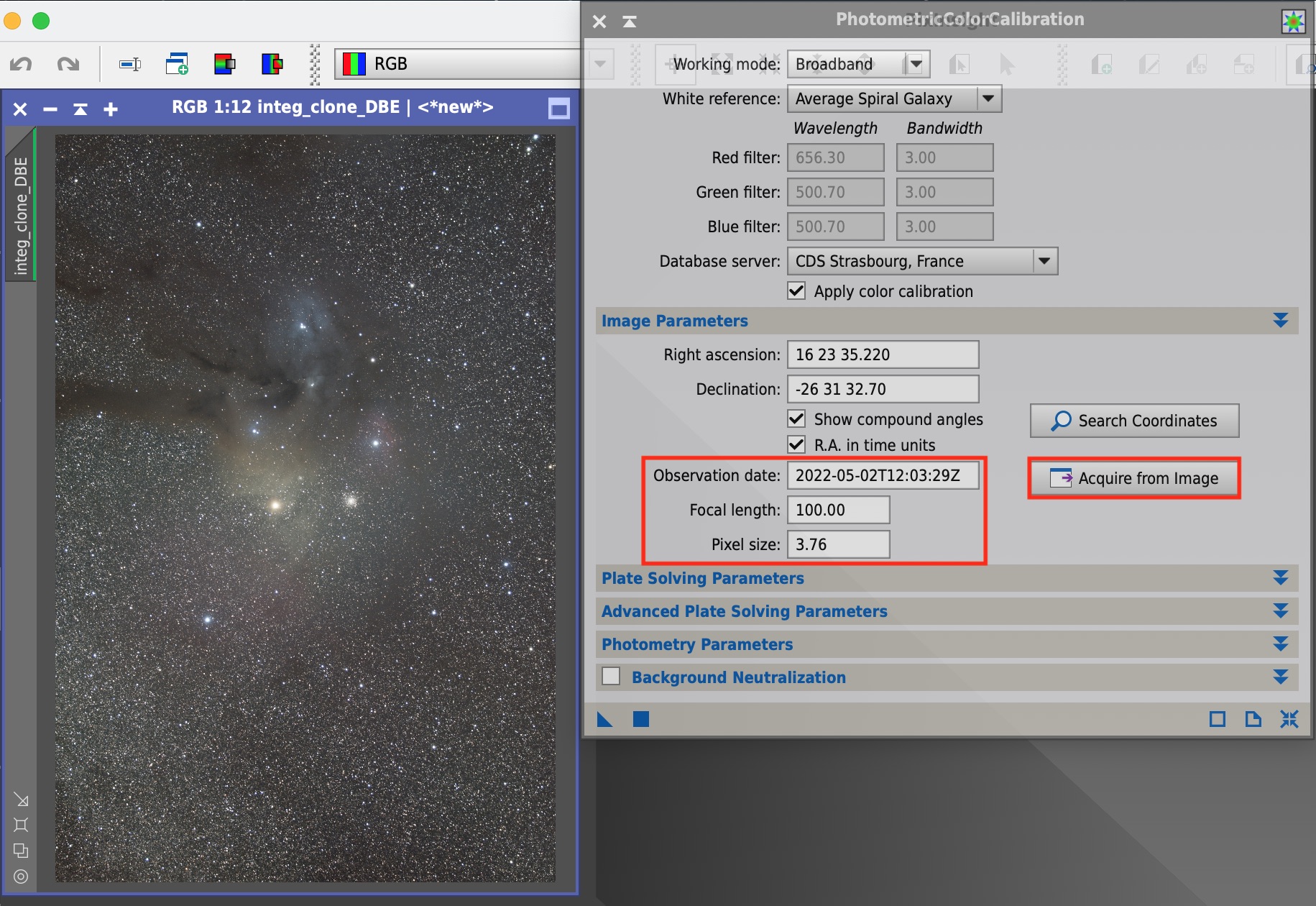The width and height of the screenshot is (1316, 906).
Task: Toggle Show compound angles checkbox
Action: point(796,419)
